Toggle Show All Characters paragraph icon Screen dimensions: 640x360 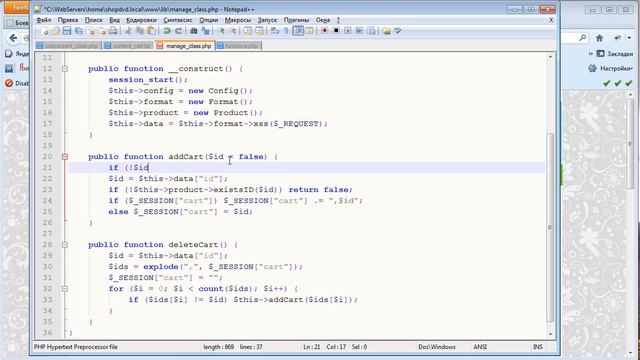coord(286,31)
